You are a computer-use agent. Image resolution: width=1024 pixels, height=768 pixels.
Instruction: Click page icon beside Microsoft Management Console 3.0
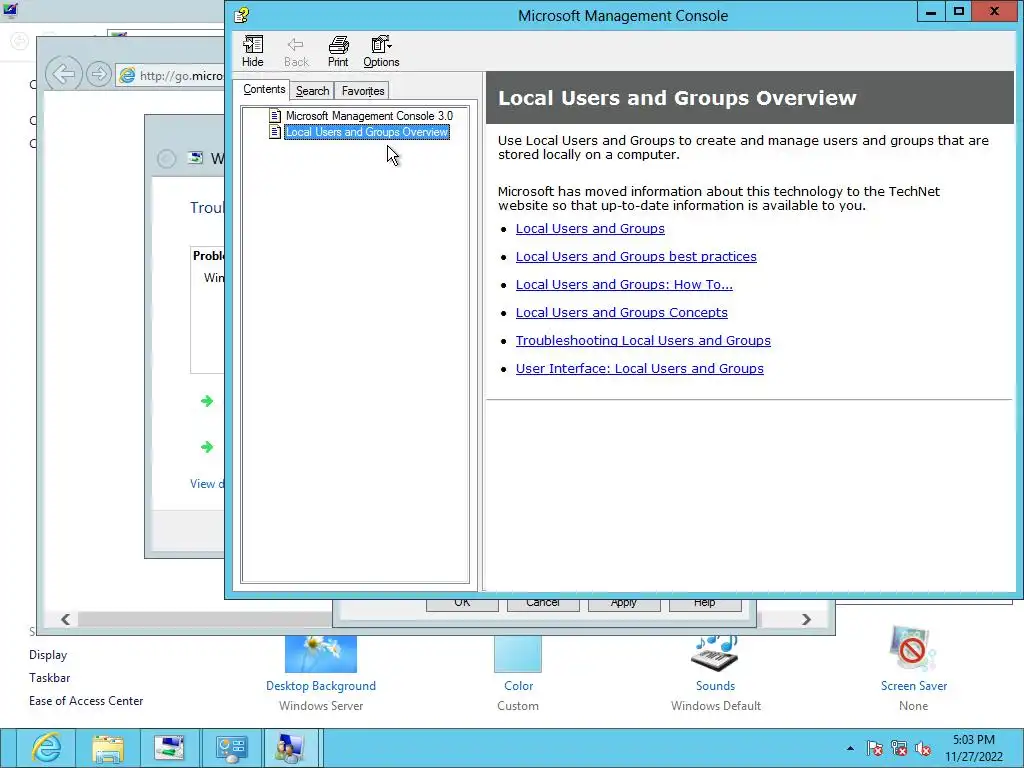click(275, 116)
